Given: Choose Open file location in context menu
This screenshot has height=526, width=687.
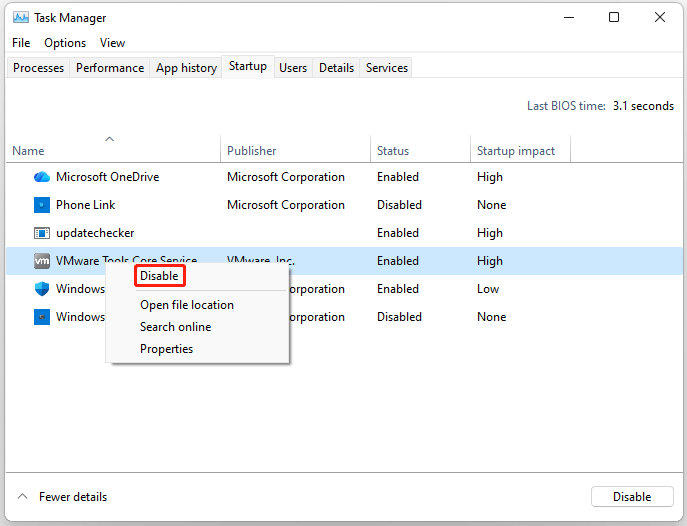Looking at the screenshot, I should point(187,305).
